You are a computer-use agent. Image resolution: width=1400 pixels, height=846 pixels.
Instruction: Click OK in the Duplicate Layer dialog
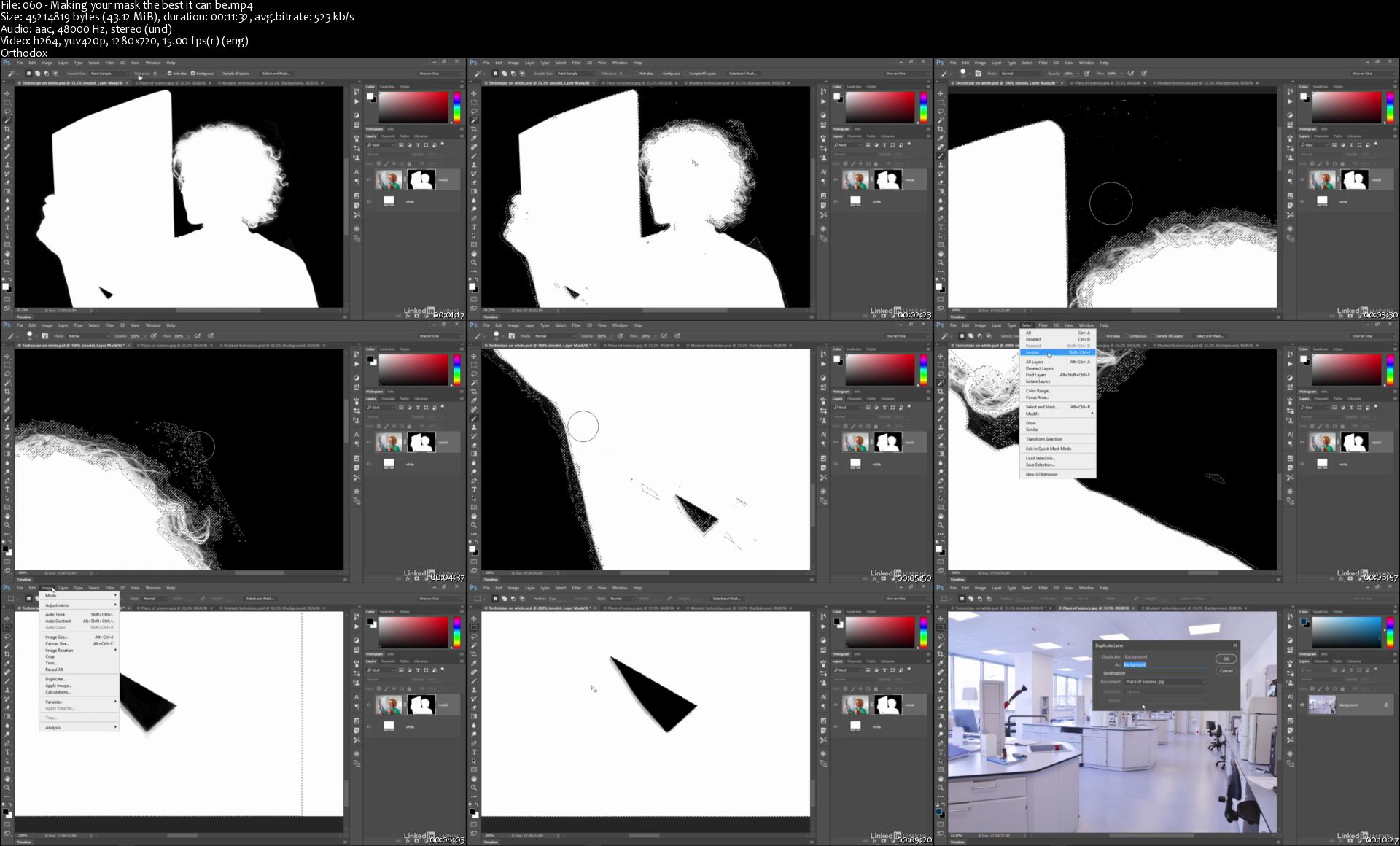pos(1226,659)
